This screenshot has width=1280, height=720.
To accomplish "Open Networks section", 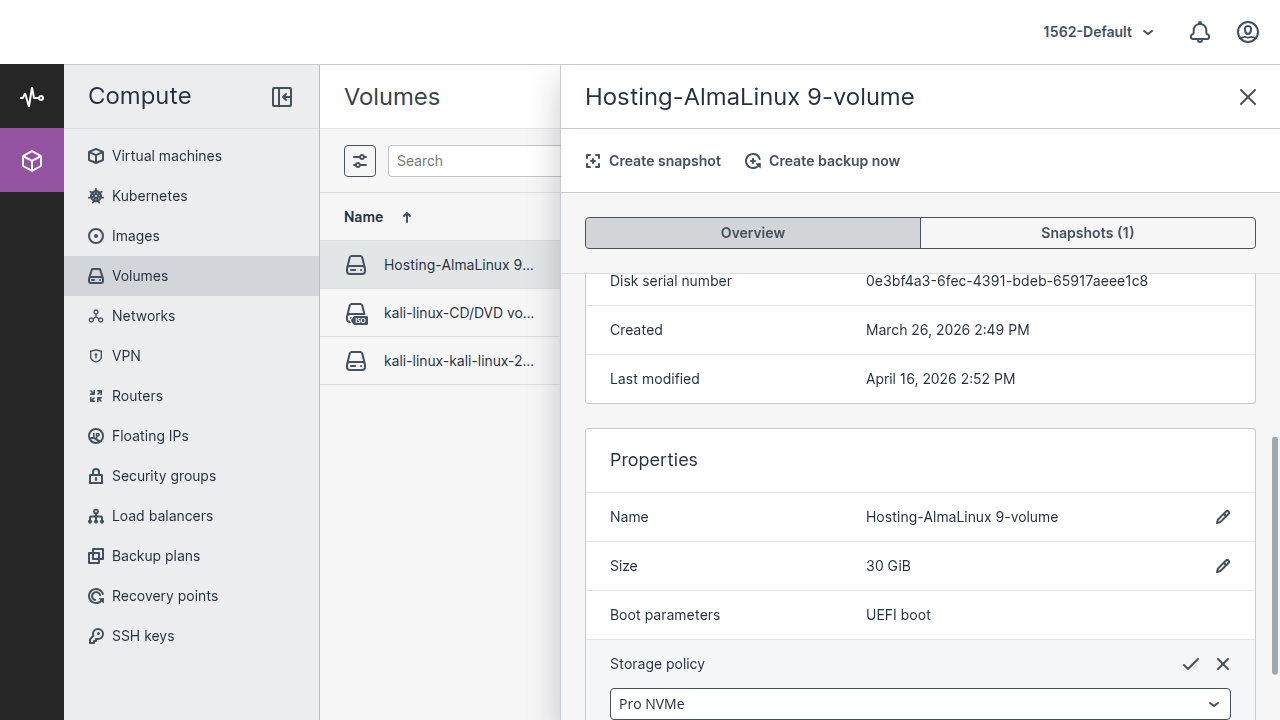I will point(191,316).
